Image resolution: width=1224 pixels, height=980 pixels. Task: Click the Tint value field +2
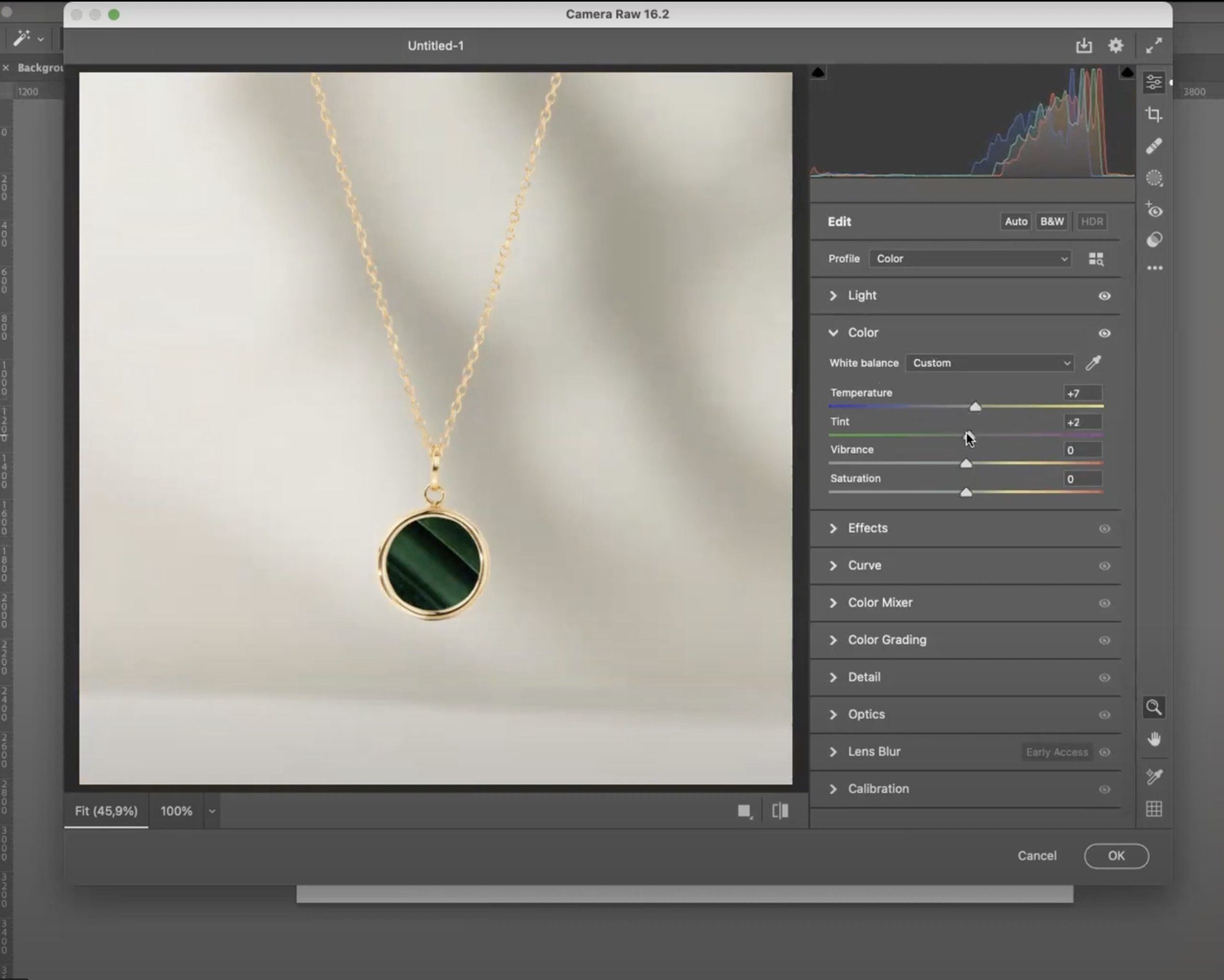1083,423
